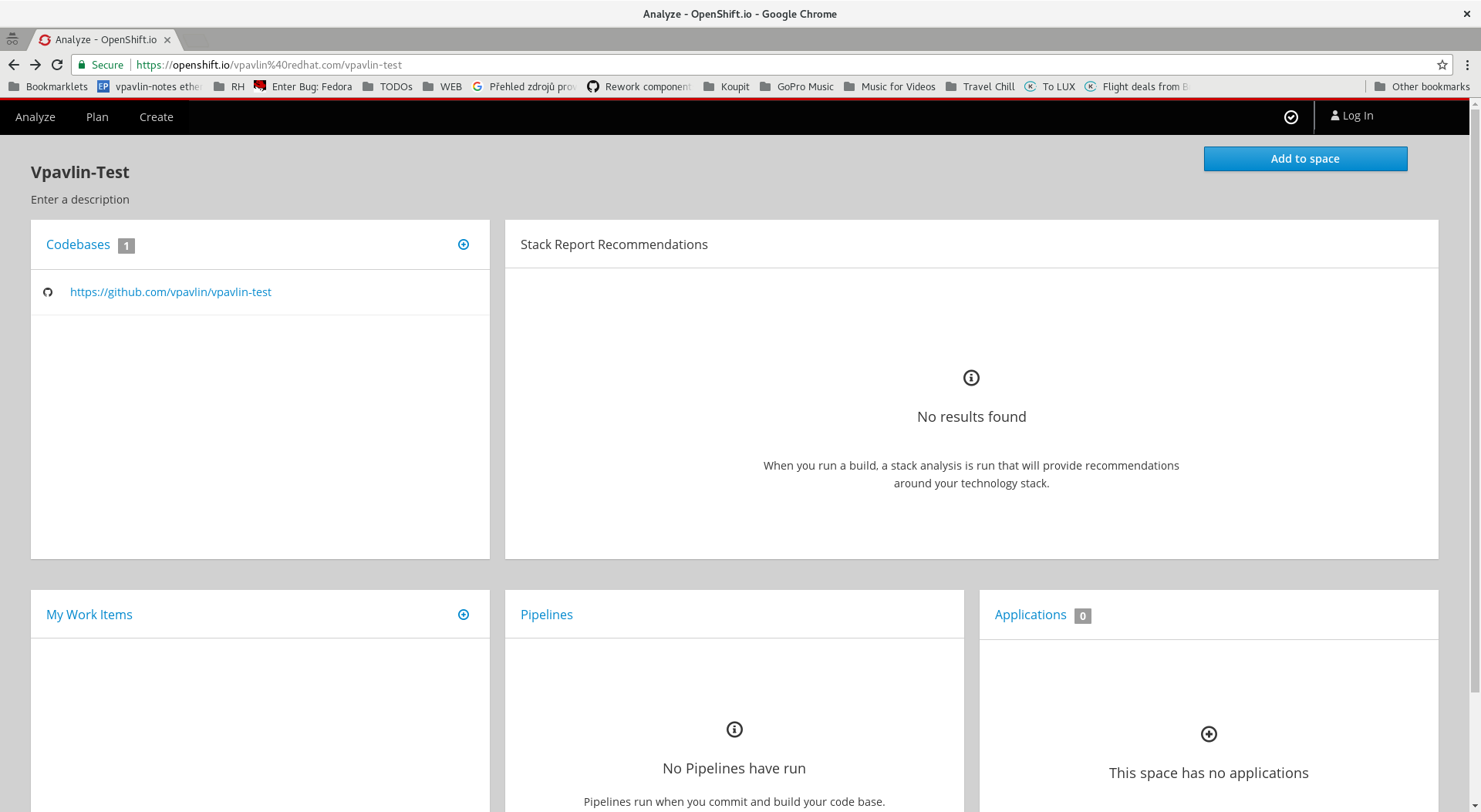Click the info icon in Stack Report Recommendations
Screen dimensions: 1481x812
[970, 378]
